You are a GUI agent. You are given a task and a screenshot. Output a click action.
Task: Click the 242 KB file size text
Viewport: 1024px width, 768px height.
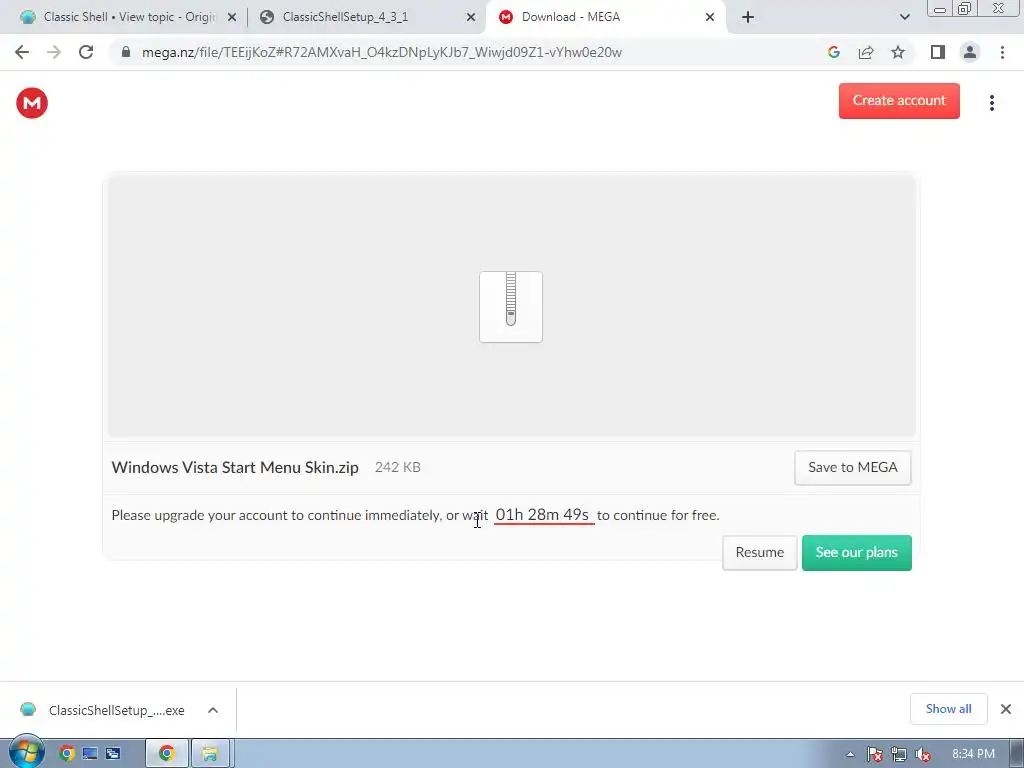[x=398, y=468]
